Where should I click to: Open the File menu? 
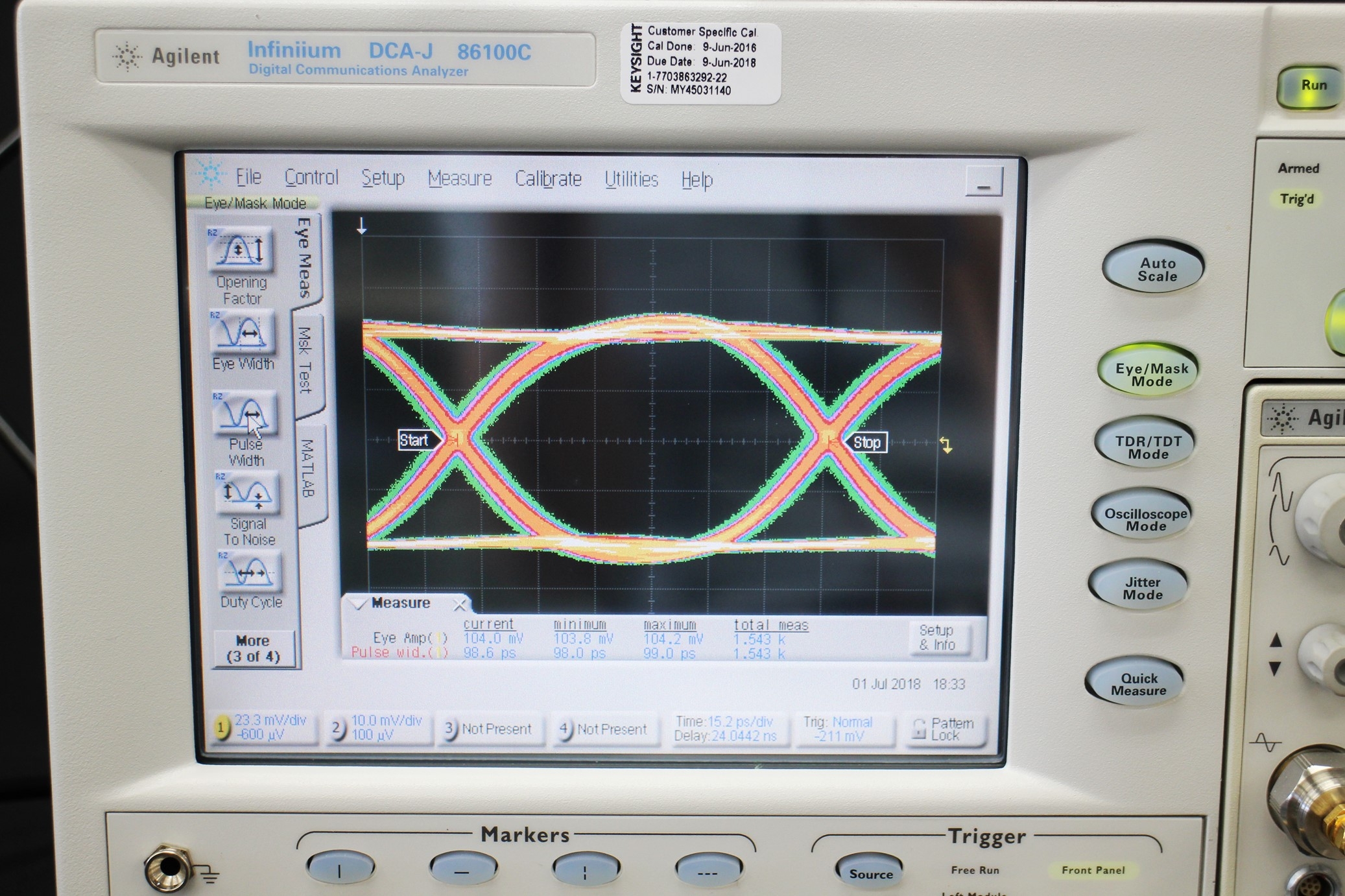248,176
